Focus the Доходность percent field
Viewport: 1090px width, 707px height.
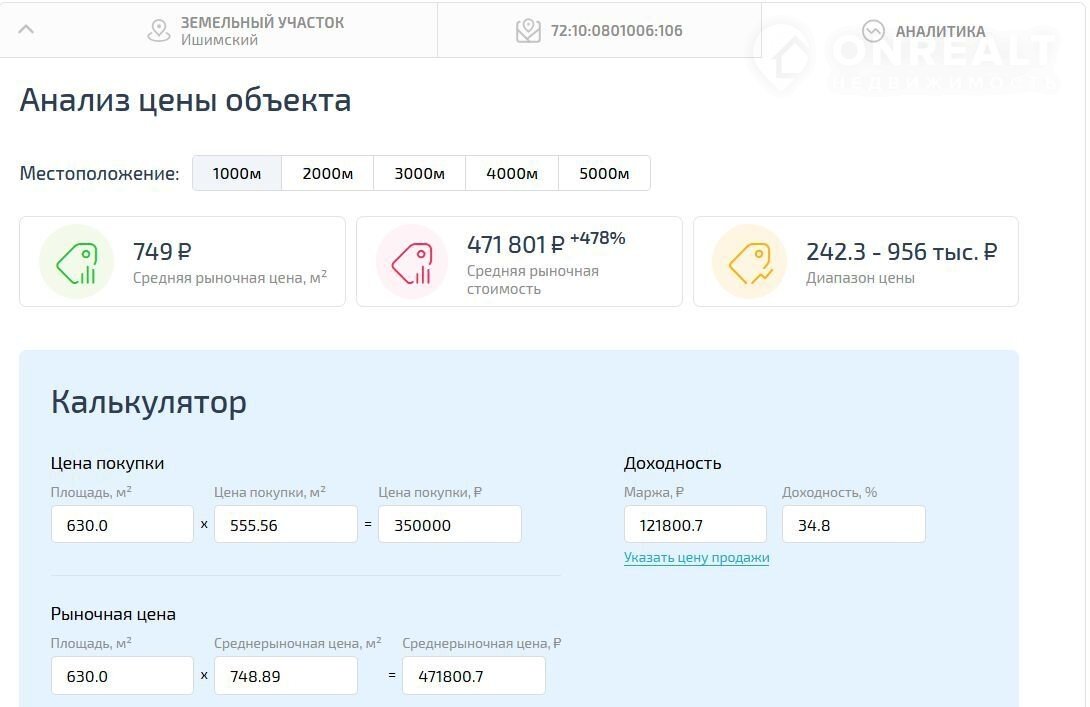coord(853,525)
